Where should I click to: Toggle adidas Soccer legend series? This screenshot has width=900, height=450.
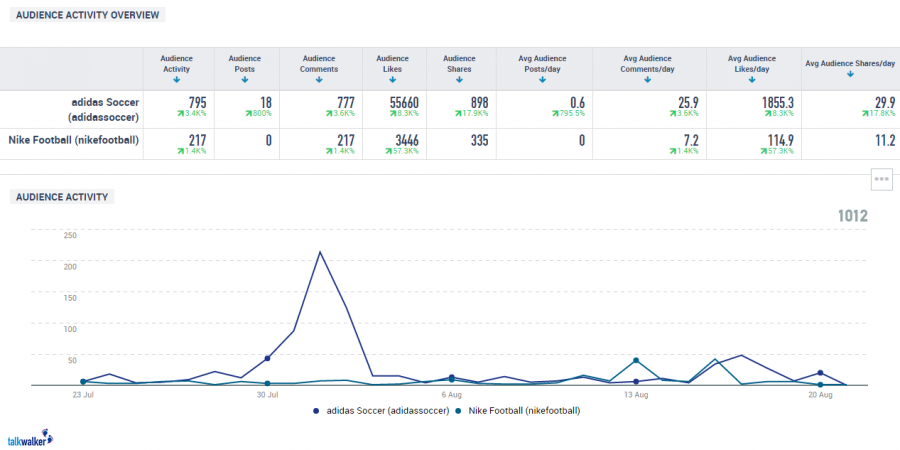pos(381,411)
